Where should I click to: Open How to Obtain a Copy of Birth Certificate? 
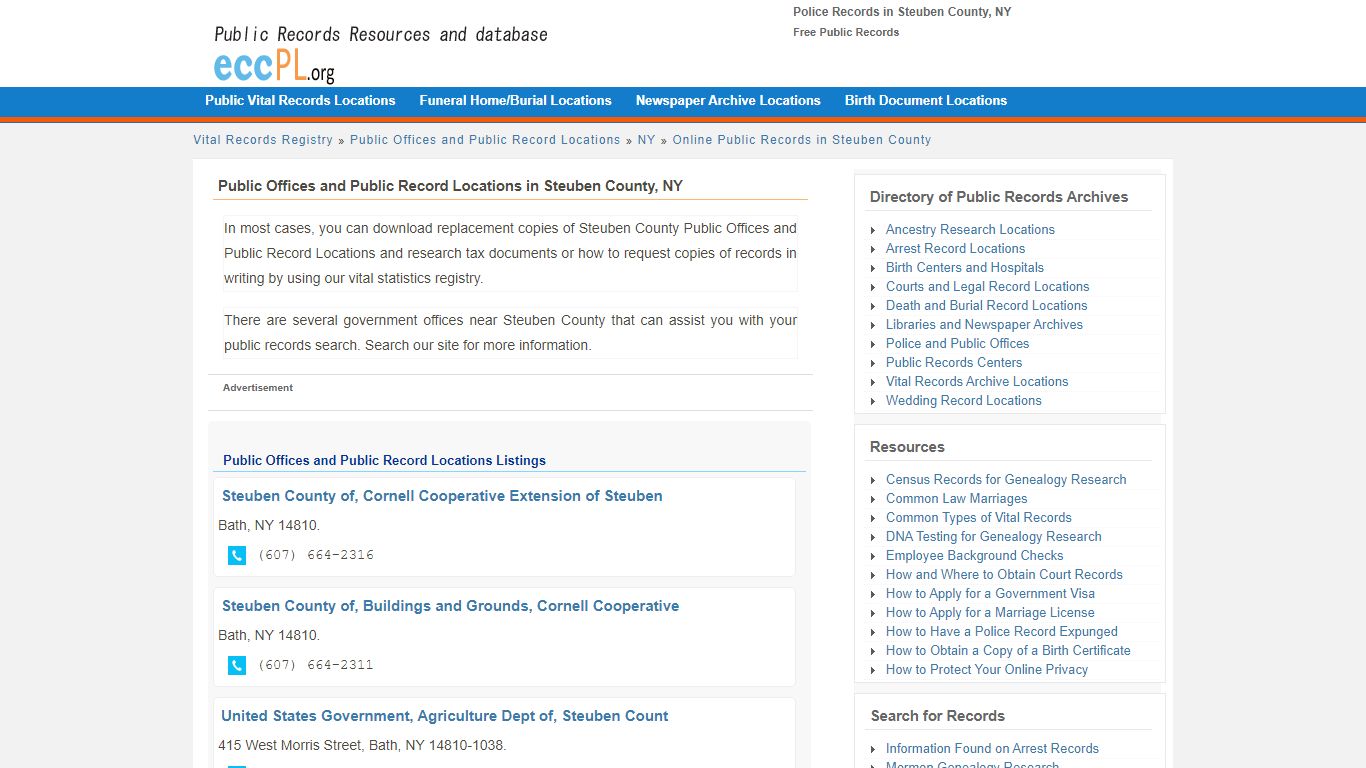point(1008,651)
